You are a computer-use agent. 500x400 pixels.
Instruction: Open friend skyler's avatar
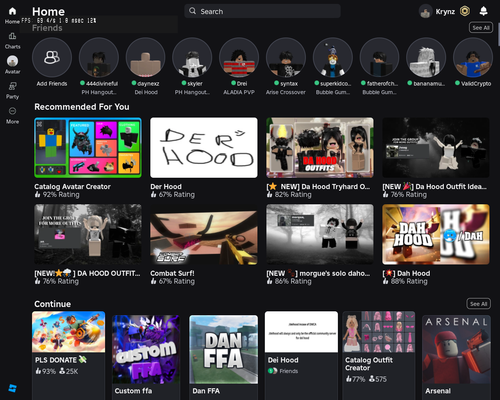[x=192, y=57]
